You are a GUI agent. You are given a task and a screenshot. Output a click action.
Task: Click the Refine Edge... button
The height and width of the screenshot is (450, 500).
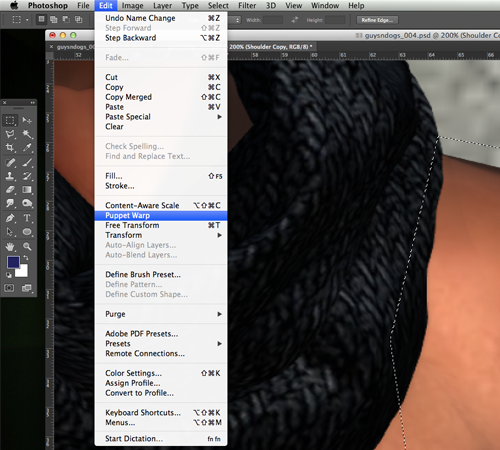pos(377,20)
